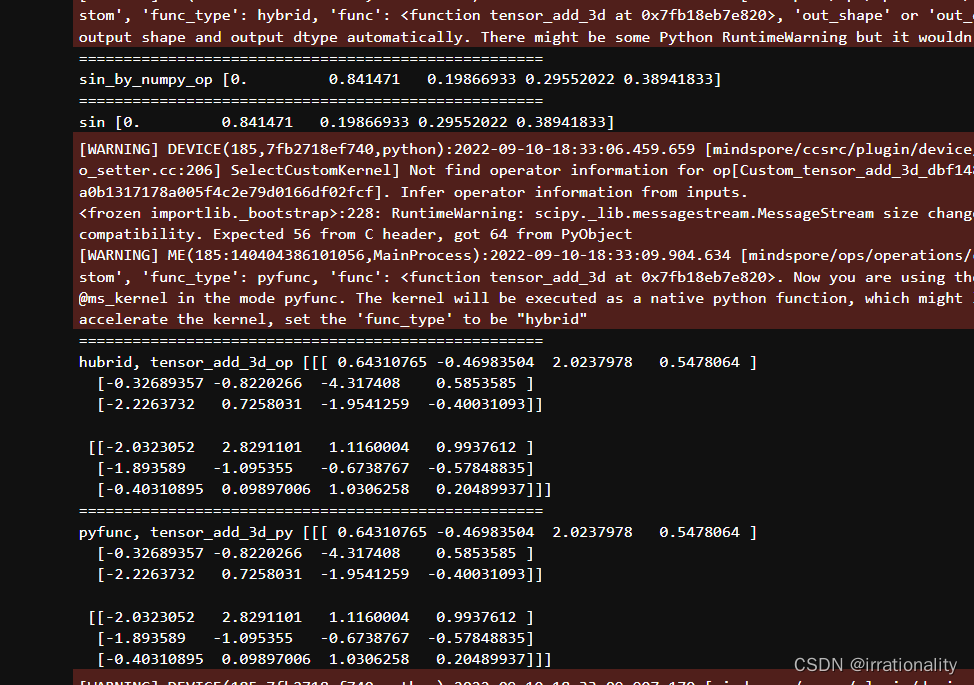This screenshot has height=685, width=974.
Task: Click the '<frozen importlib._bootstrap>:228' RuntimeWarning line
Action: [526, 214]
